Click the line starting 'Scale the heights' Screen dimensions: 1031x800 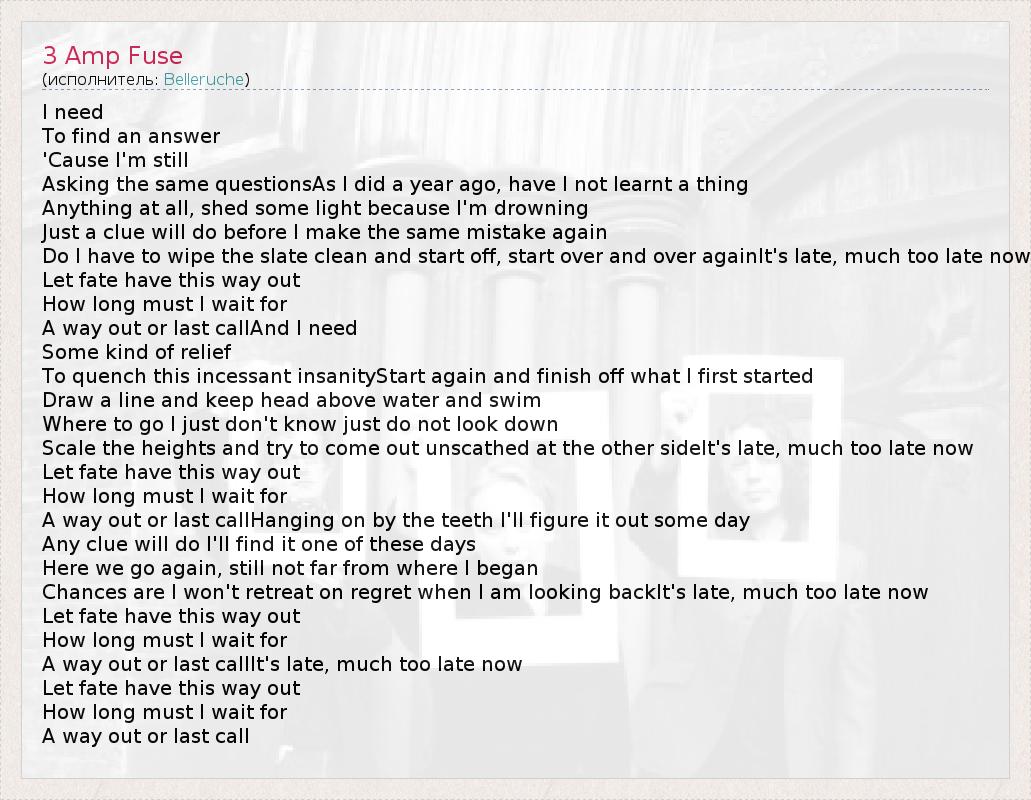[x=507, y=448]
